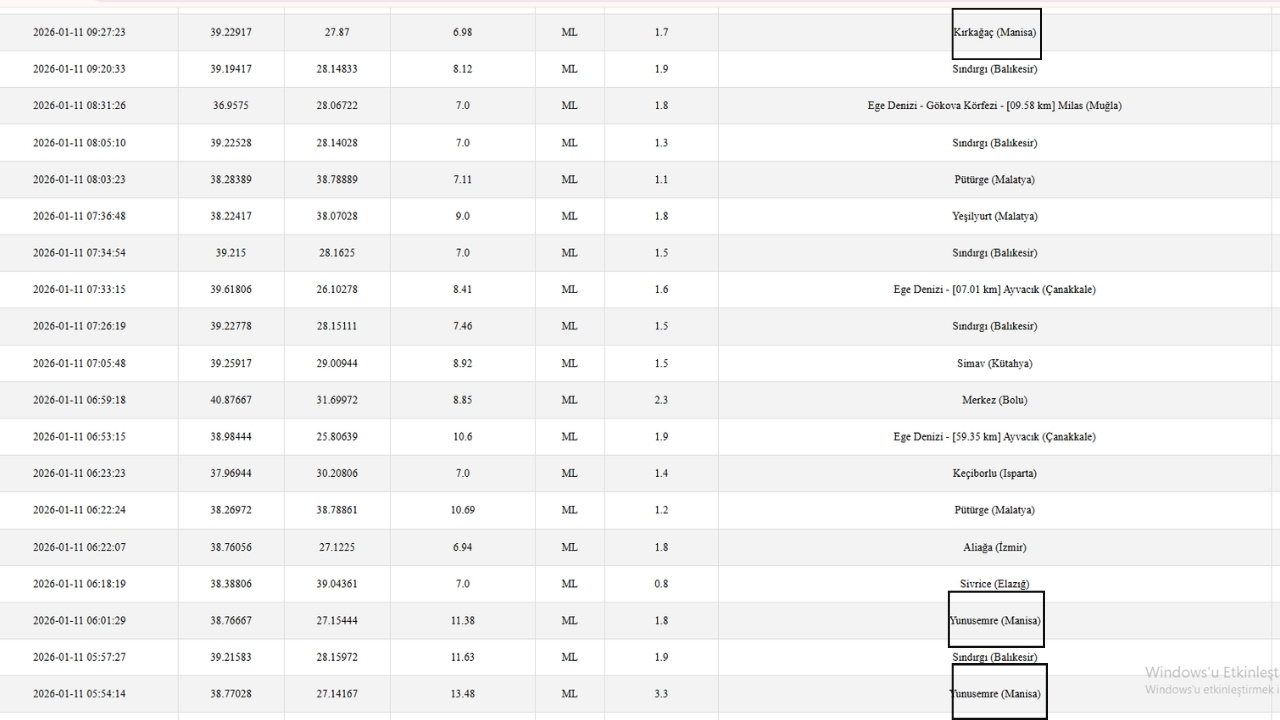Click the magnitude 3.3 value cell
The image size is (1280, 720).
(x=661, y=694)
